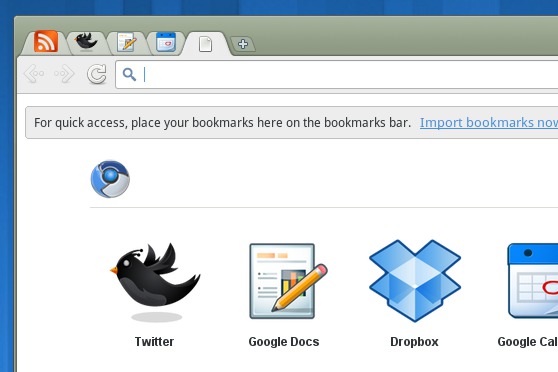
Task: Switch to the RSS feed pinned tab
Action: point(46,42)
